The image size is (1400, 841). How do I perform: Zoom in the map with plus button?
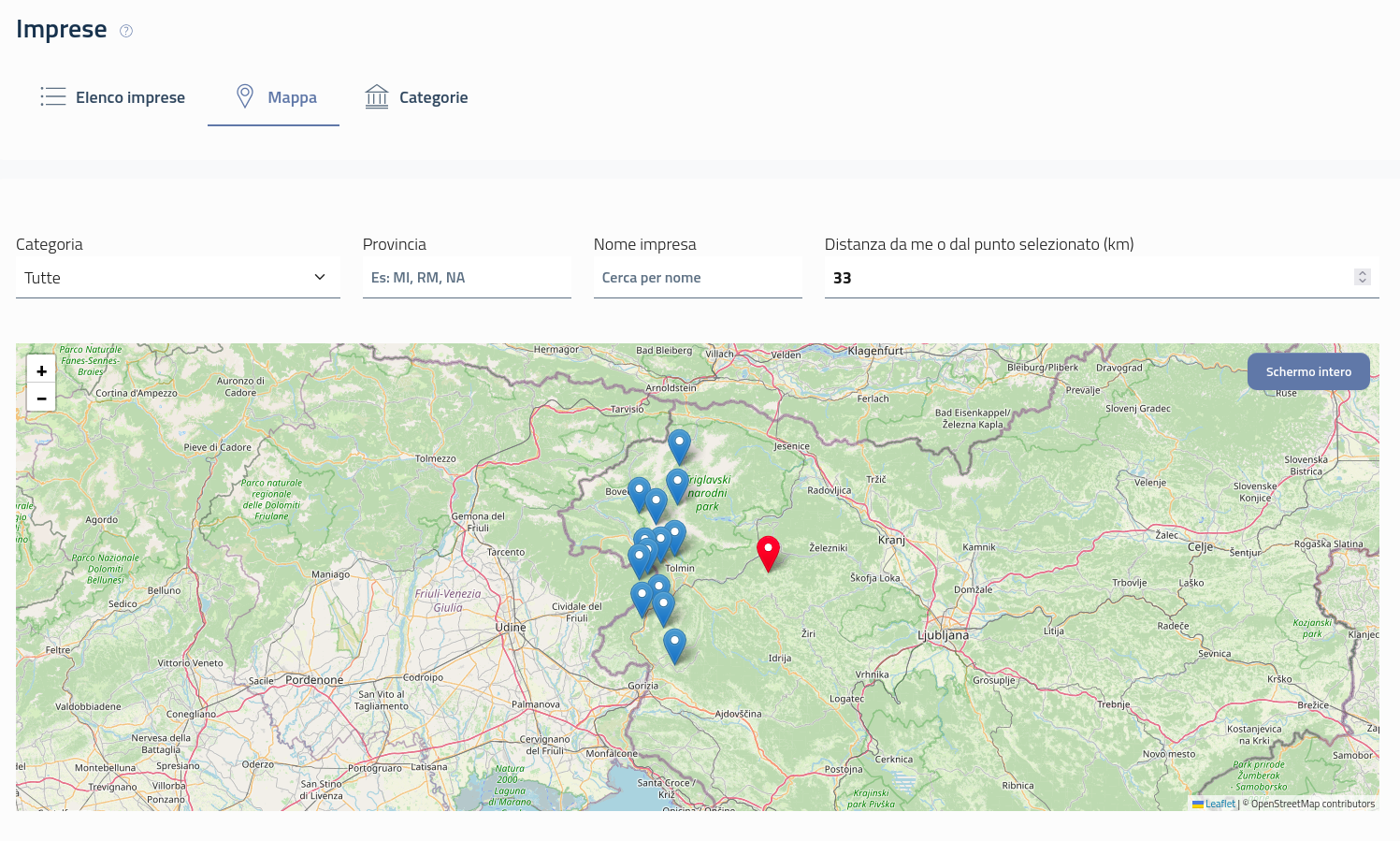[41, 370]
